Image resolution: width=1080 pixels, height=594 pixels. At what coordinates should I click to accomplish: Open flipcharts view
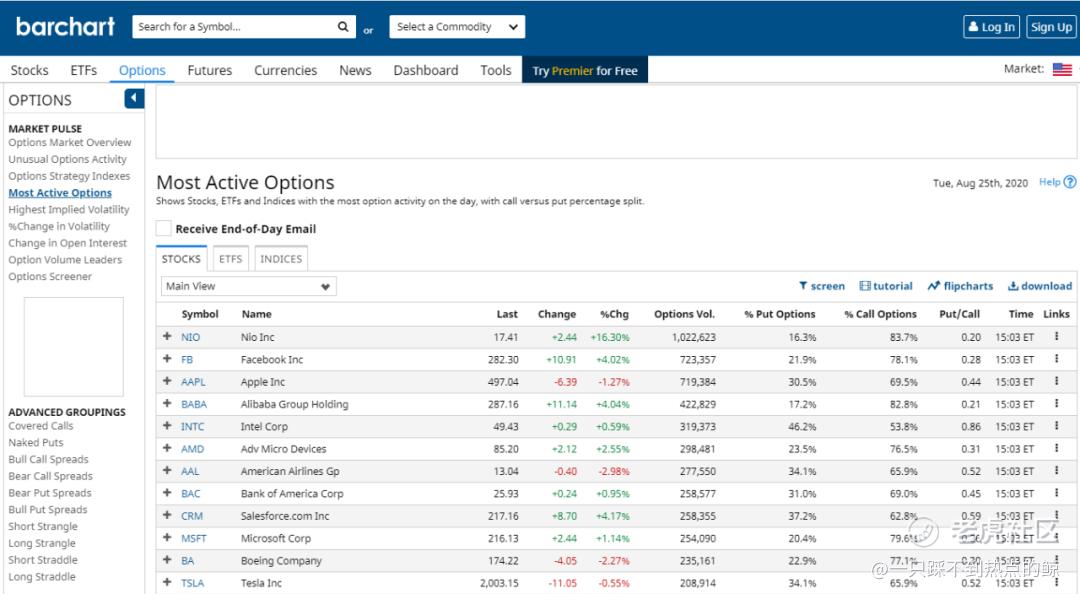(x=960, y=286)
